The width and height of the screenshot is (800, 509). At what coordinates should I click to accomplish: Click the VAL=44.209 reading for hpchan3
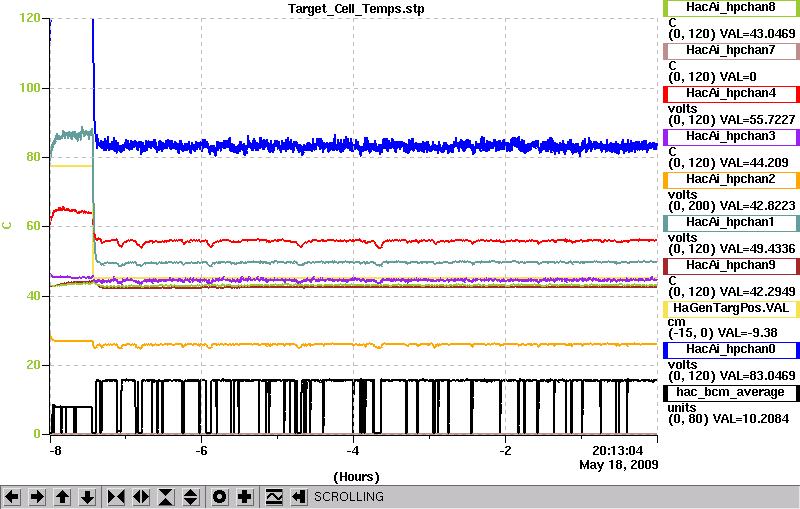[x=754, y=163]
